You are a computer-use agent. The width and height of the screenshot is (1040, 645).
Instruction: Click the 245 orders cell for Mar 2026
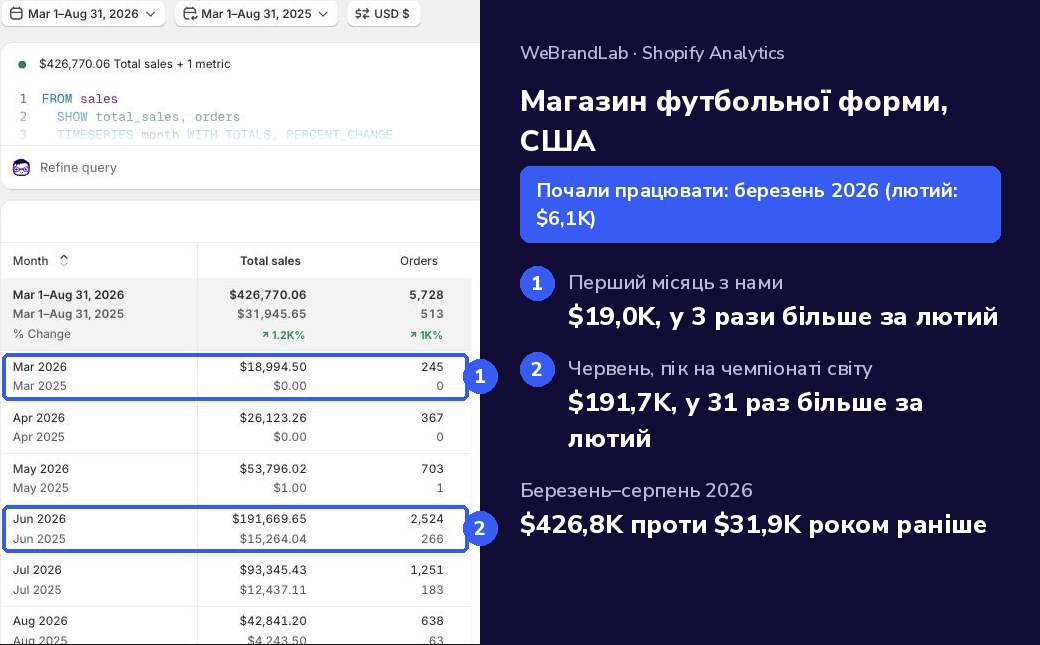point(432,366)
